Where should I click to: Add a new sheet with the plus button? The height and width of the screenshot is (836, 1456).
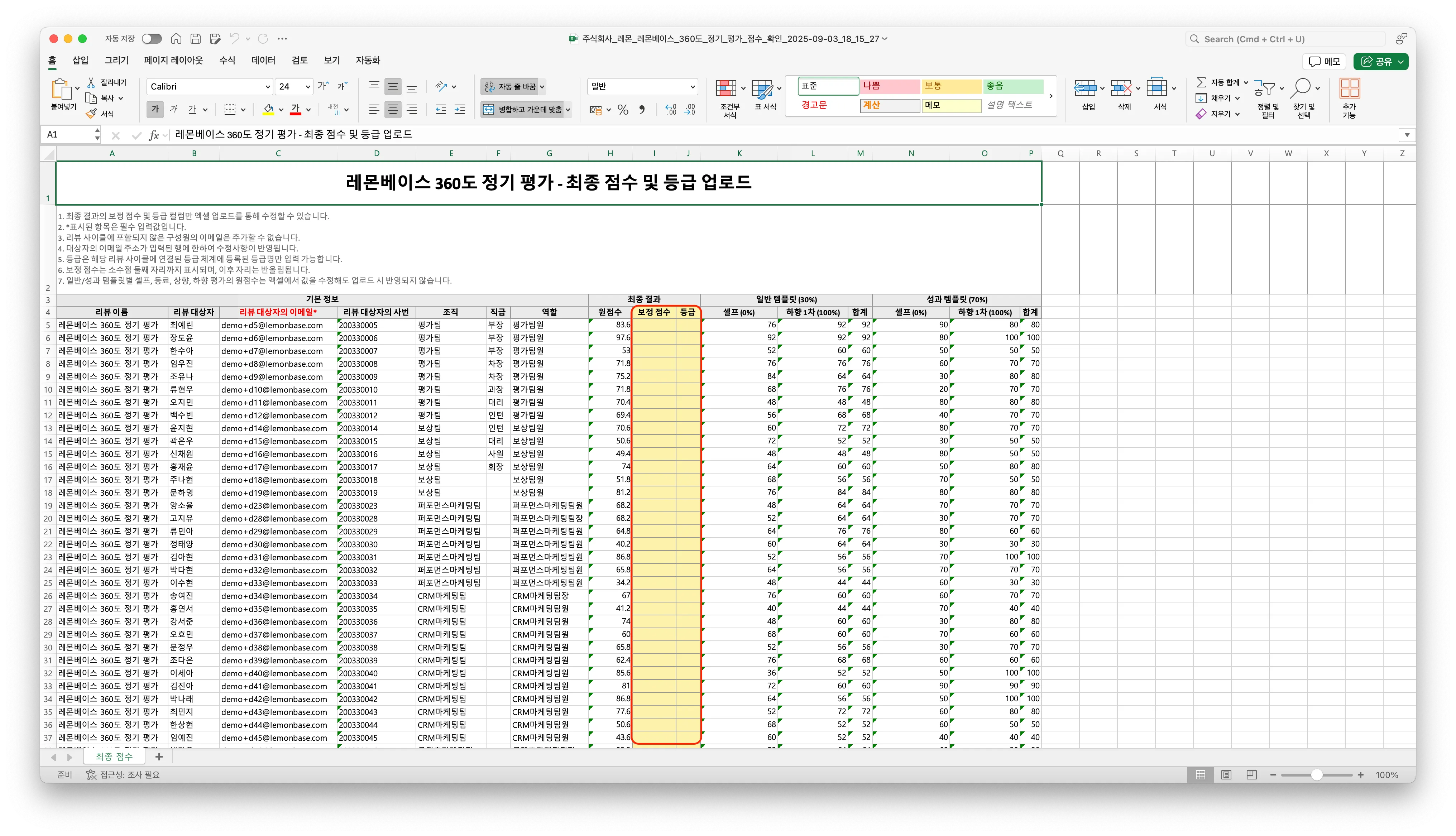click(x=159, y=757)
